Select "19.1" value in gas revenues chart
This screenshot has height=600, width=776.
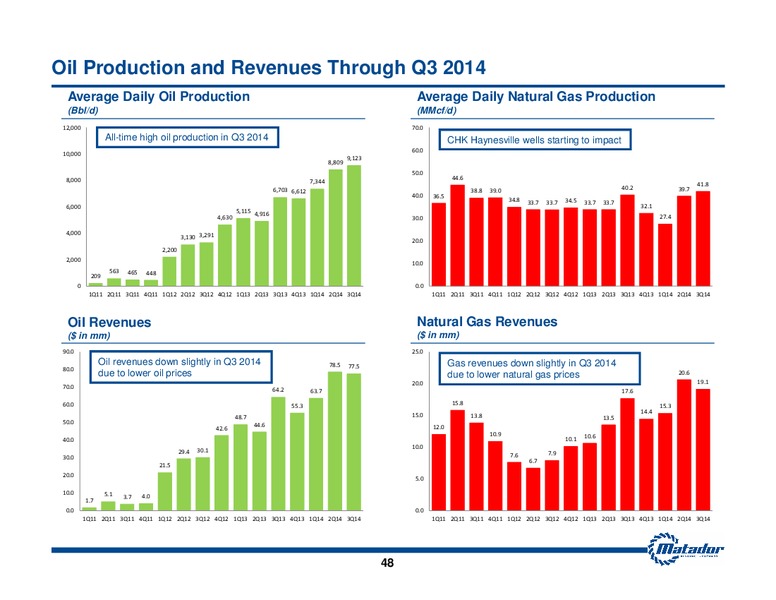click(703, 382)
